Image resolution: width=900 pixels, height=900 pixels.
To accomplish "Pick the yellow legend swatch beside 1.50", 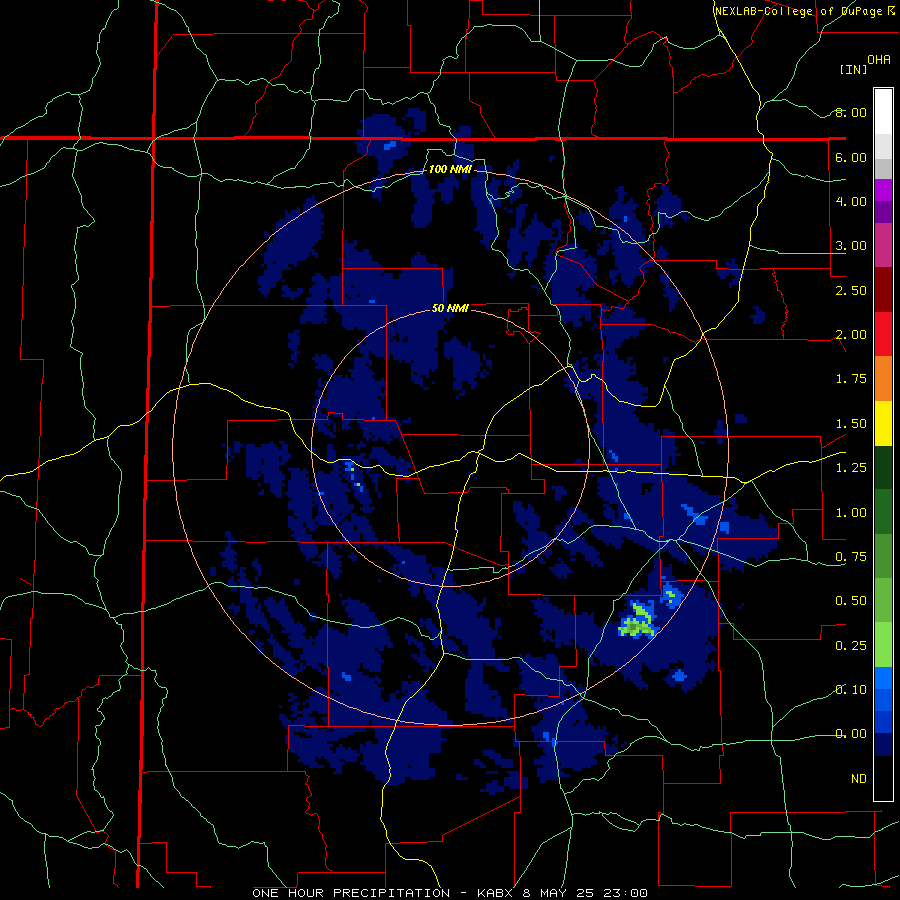I will (x=883, y=423).
